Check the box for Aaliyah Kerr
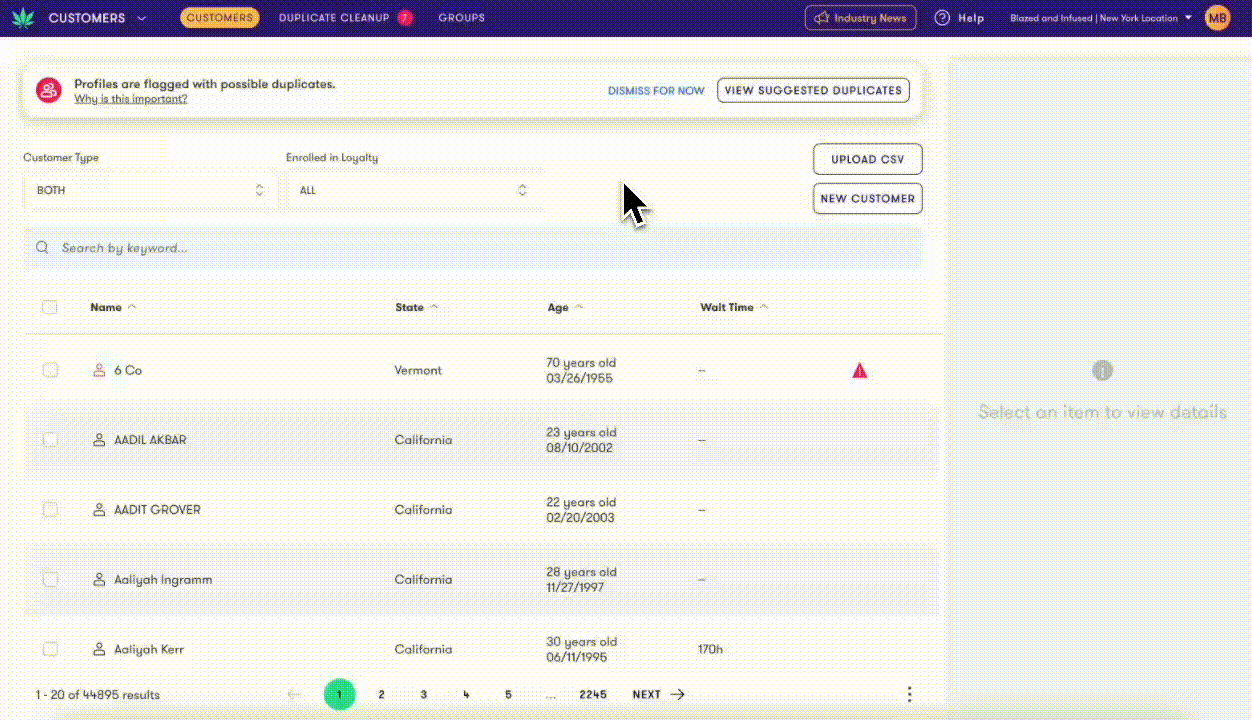Screen dimensions: 1252x720 pos(50,649)
